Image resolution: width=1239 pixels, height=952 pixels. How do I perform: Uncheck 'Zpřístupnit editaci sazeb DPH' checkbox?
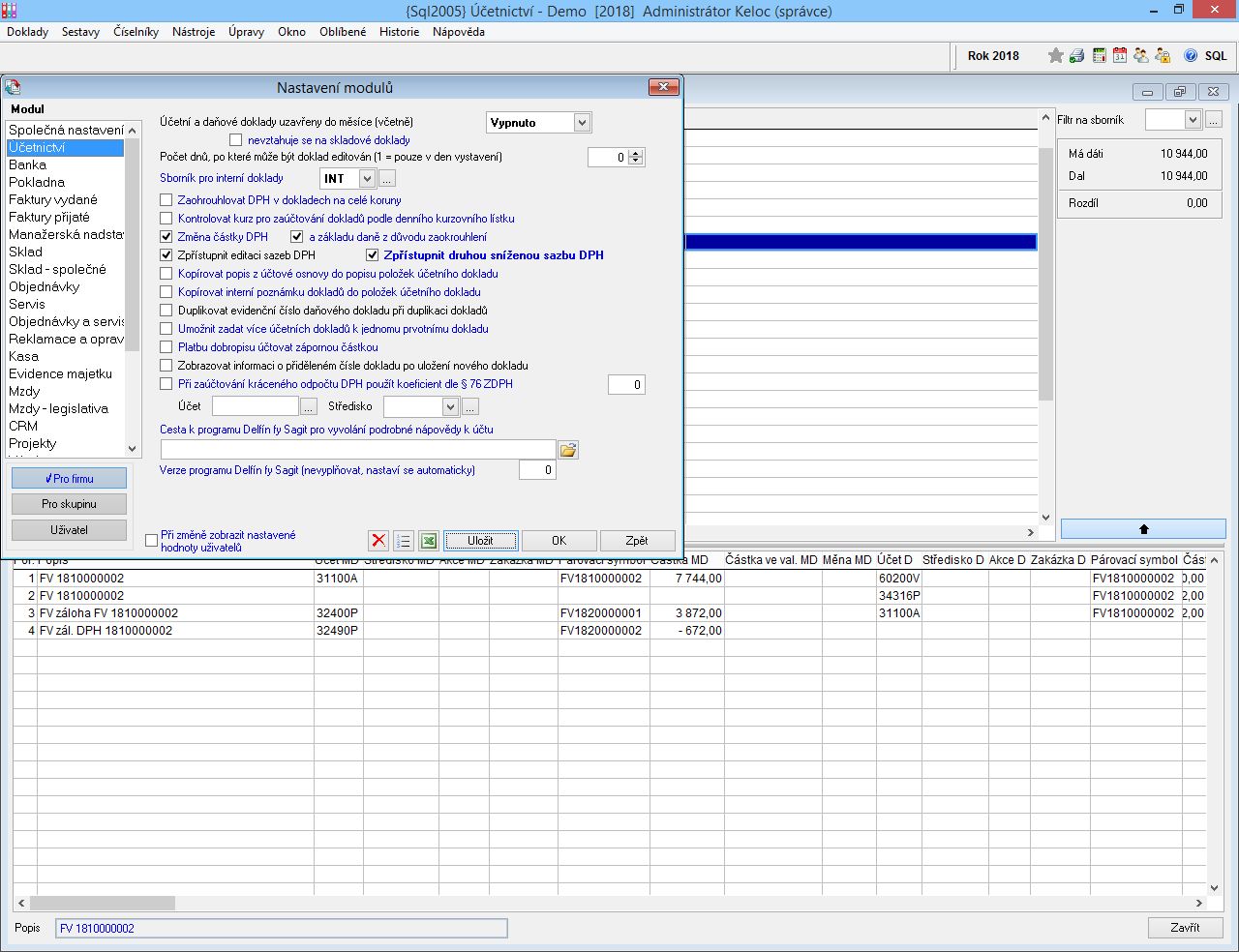(166, 255)
